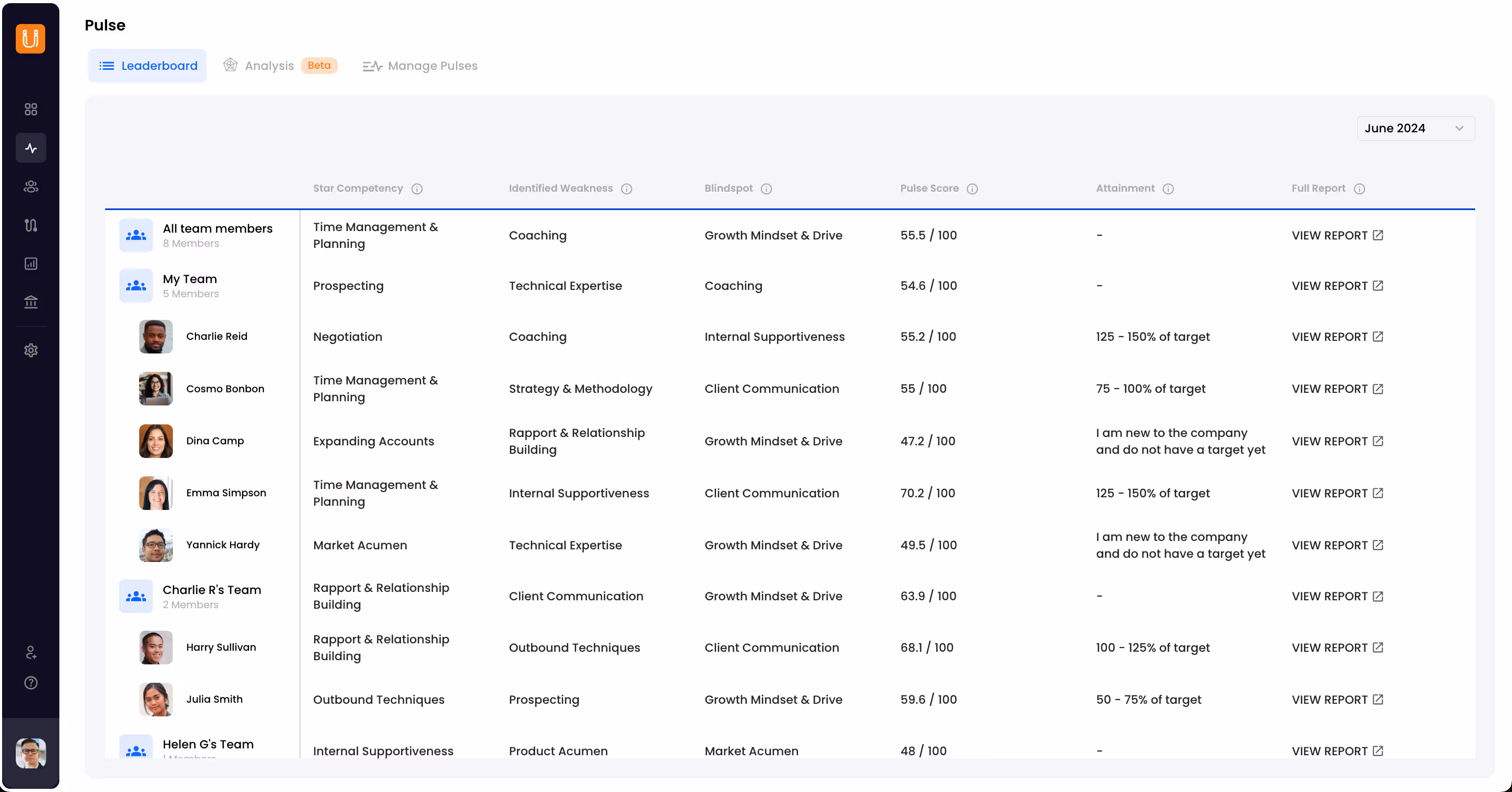Open the dashboard grid icon in sidebar
Screen dimensions: 1512x792
[x=30, y=109]
